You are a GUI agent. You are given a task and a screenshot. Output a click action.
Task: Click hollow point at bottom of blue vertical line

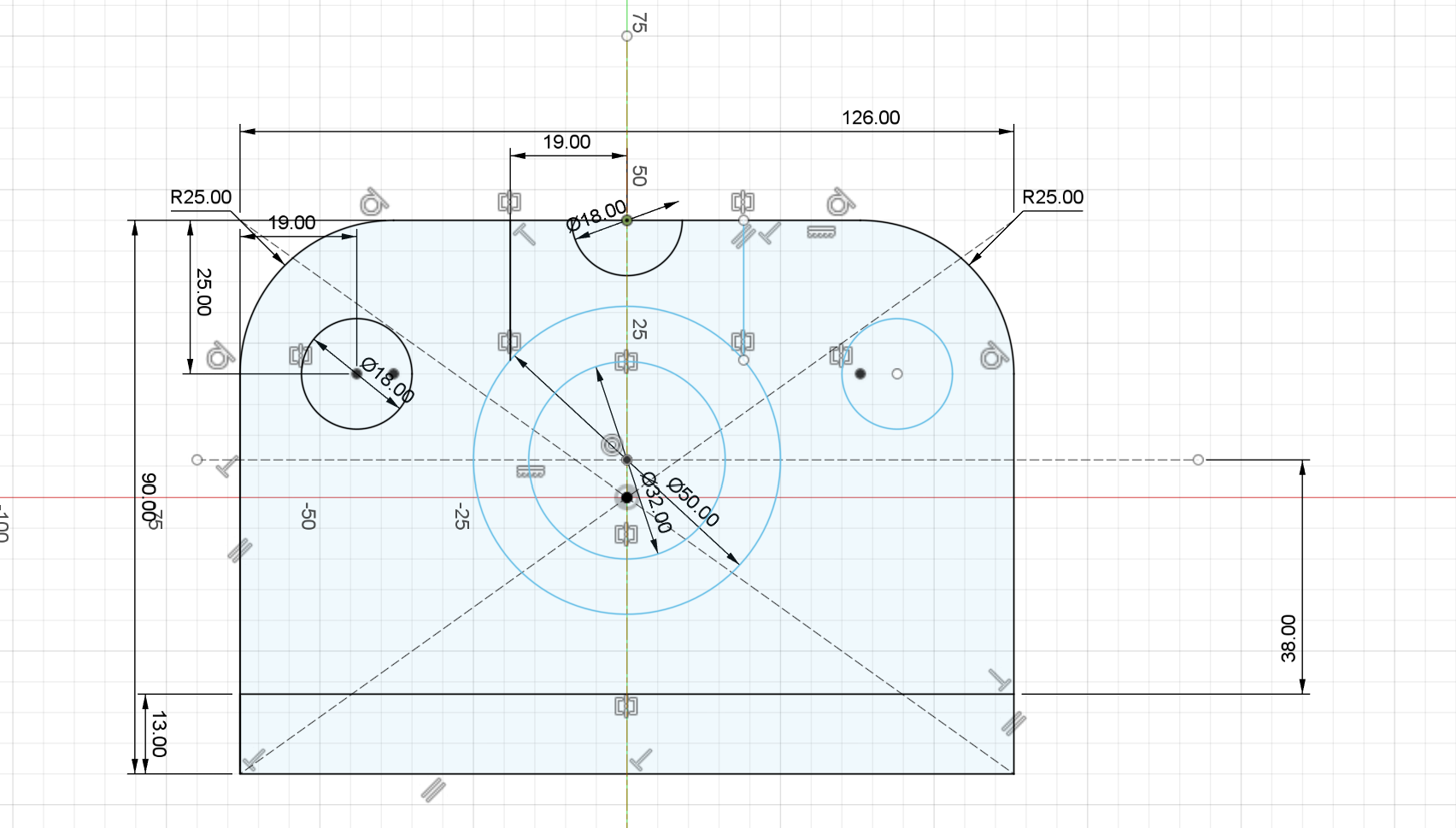point(743,361)
